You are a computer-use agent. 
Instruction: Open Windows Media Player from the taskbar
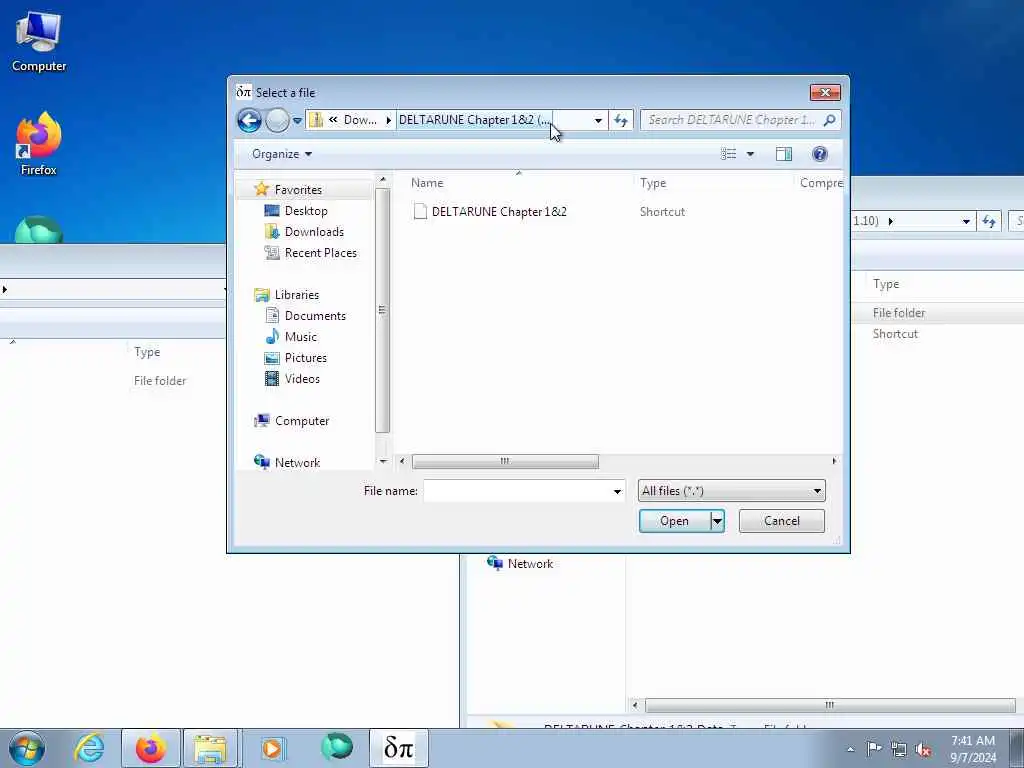click(x=272, y=748)
